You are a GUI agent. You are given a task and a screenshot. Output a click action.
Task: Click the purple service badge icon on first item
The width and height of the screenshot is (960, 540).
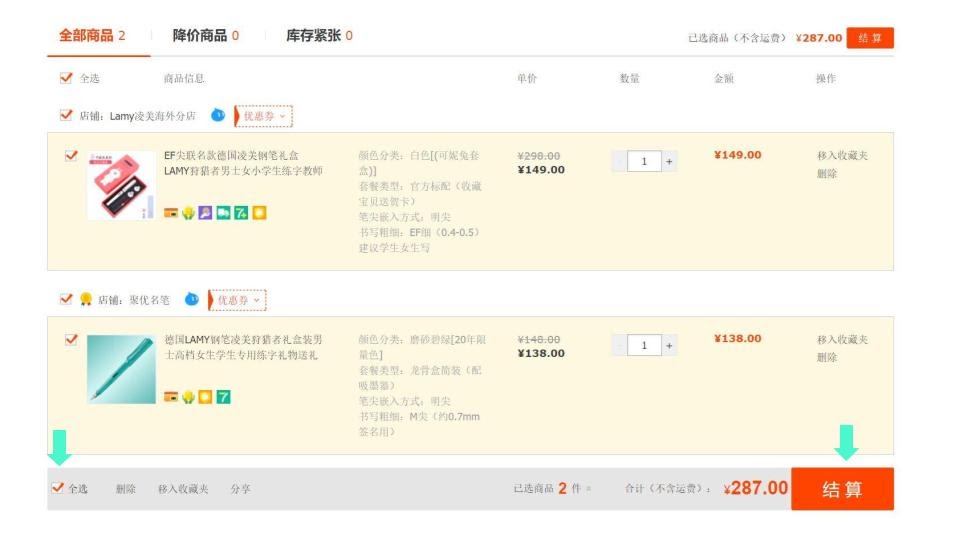(x=205, y=213)
